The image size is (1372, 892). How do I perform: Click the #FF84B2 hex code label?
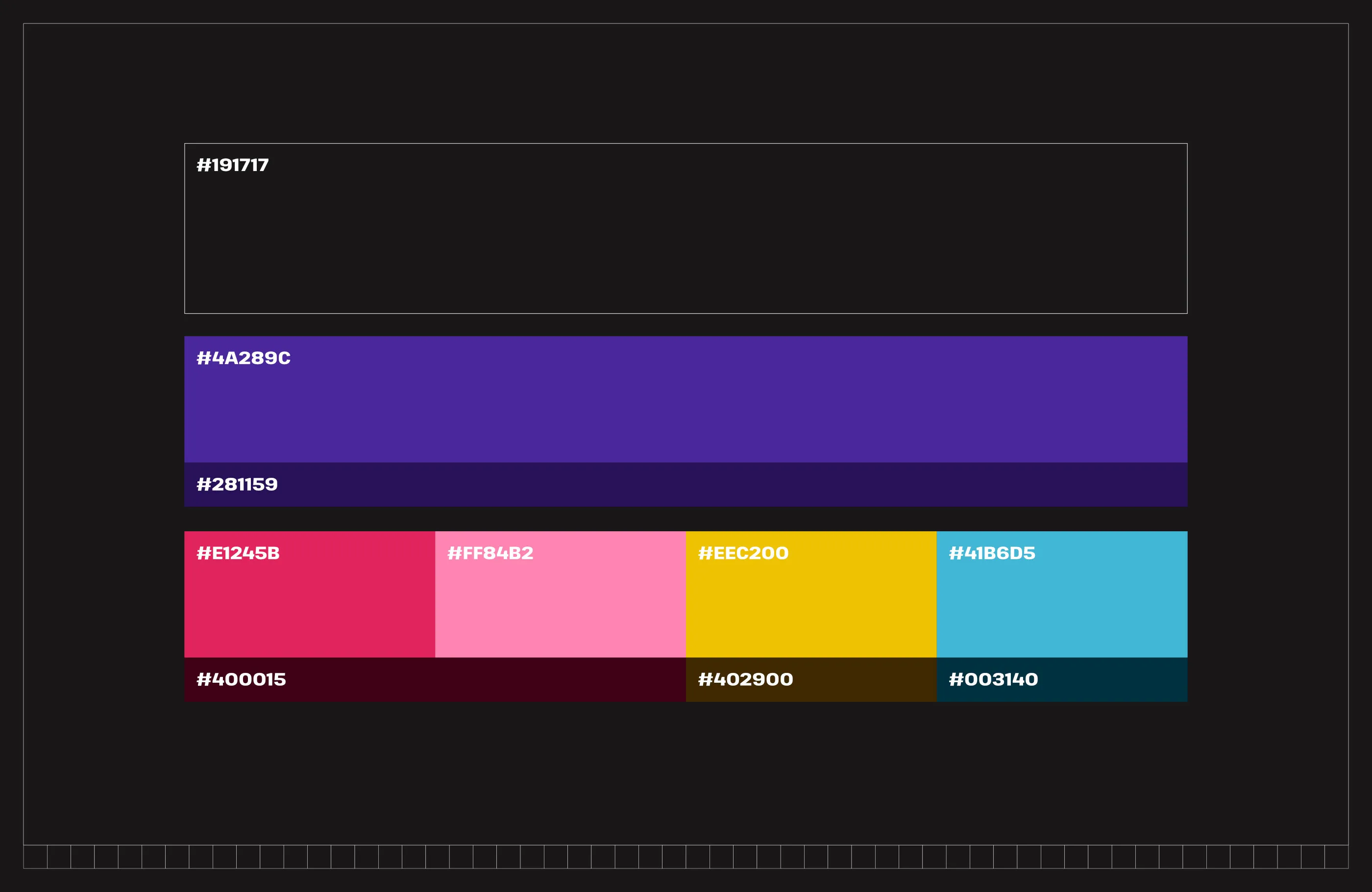pyautogui.click(x=490, y=553)
